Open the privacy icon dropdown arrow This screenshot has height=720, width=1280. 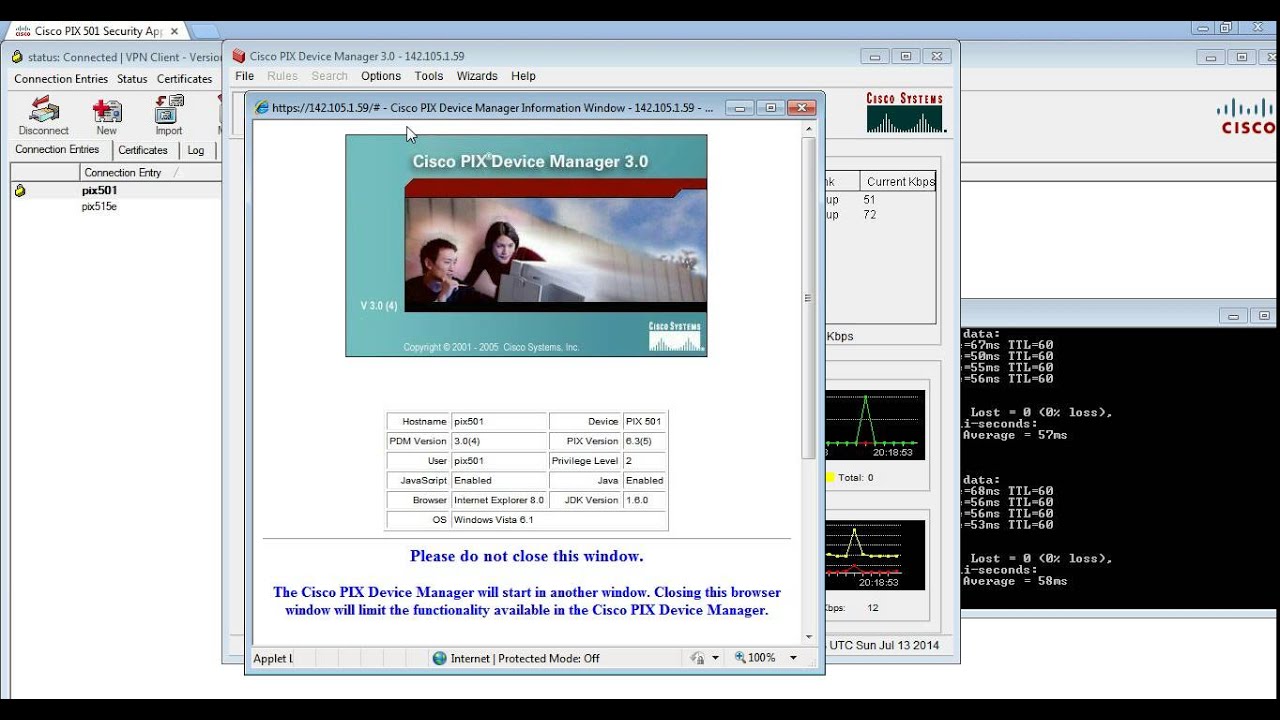715,658
